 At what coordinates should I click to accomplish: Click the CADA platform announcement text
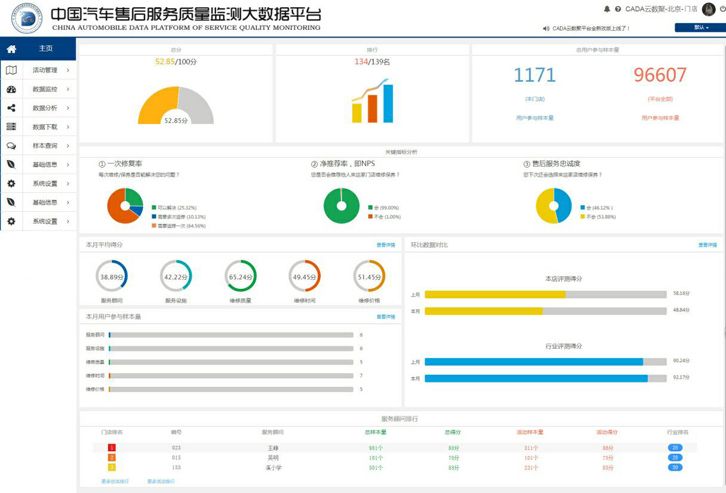pos(591,28)
